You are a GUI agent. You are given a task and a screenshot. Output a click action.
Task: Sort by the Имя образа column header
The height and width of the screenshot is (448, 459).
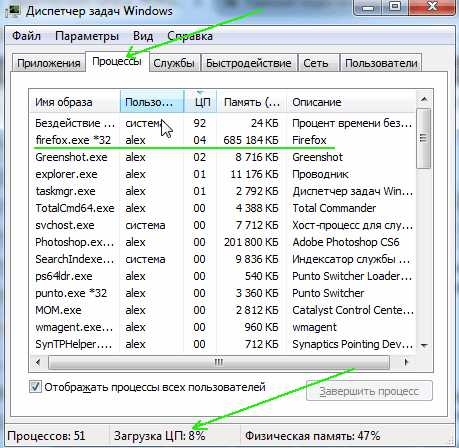pos(75,101)
